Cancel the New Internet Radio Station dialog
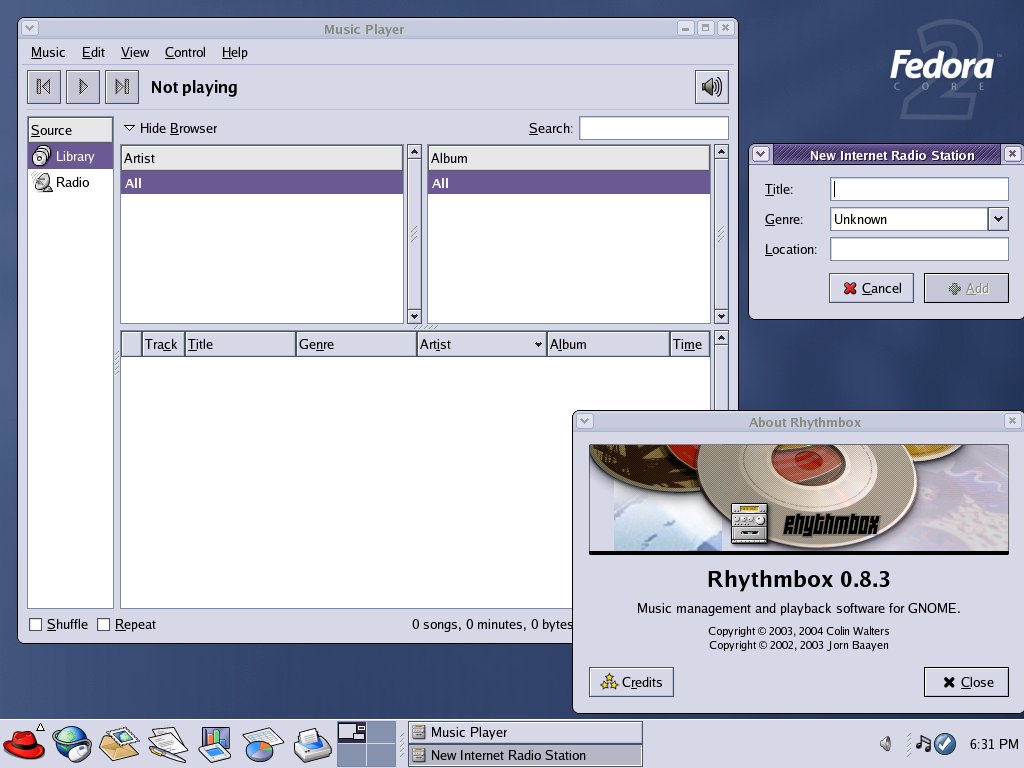 point(871,288)
